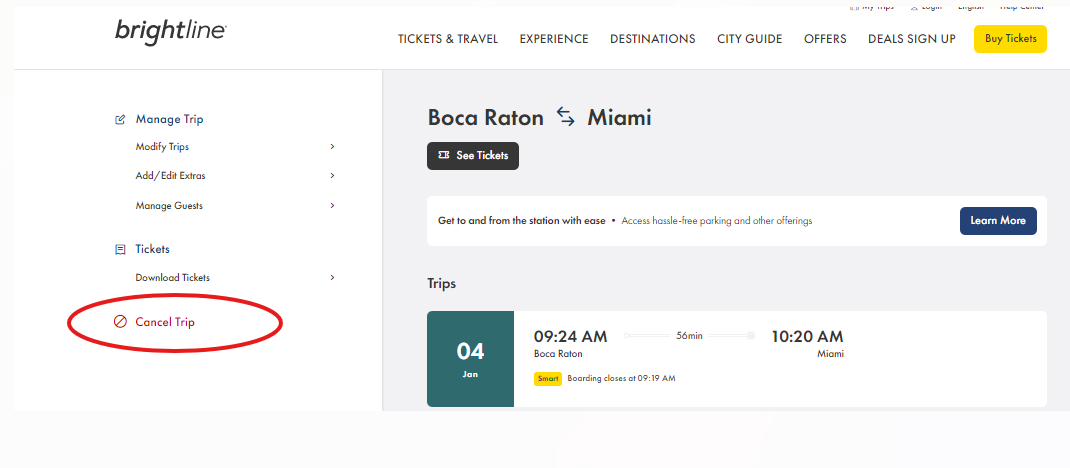The image size is (1070, 468).
Task: Expand Manage Guests chevron
Action: click(332, 205)
